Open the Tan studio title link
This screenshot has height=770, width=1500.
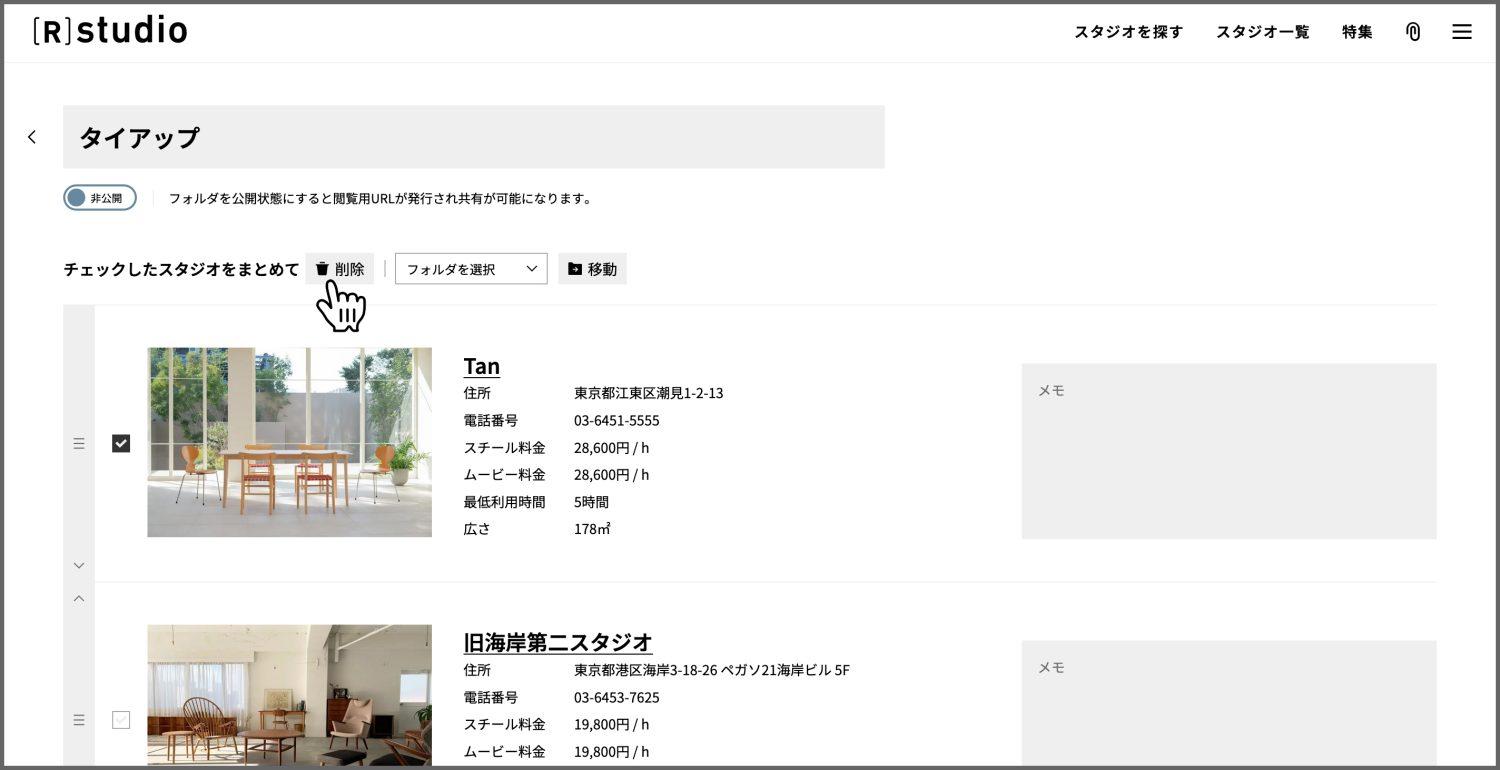(481, 366)
